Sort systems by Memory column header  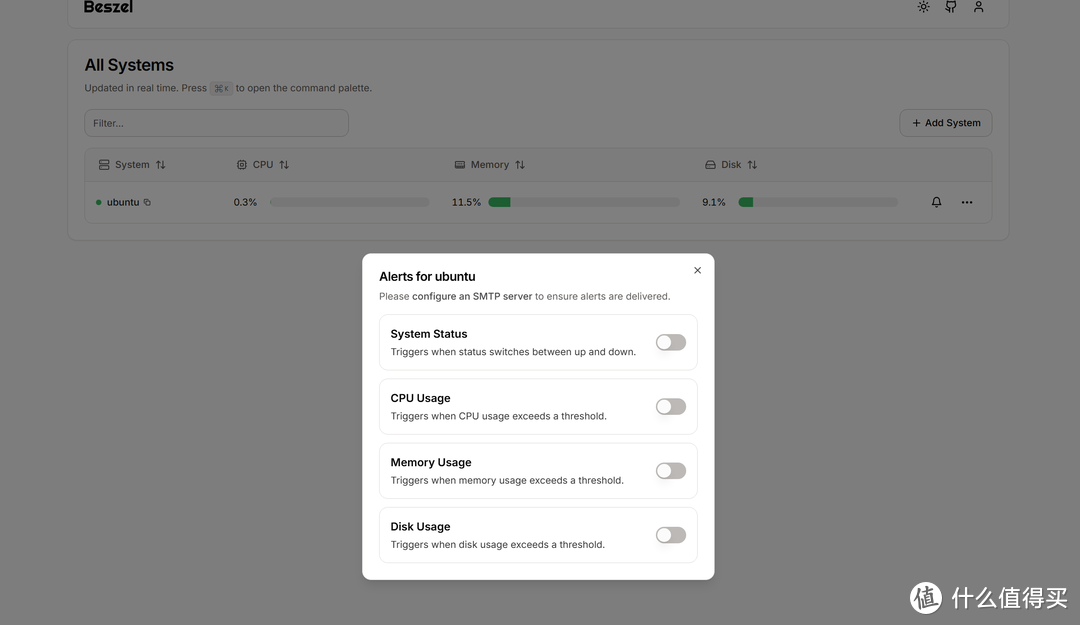[490, 165]
